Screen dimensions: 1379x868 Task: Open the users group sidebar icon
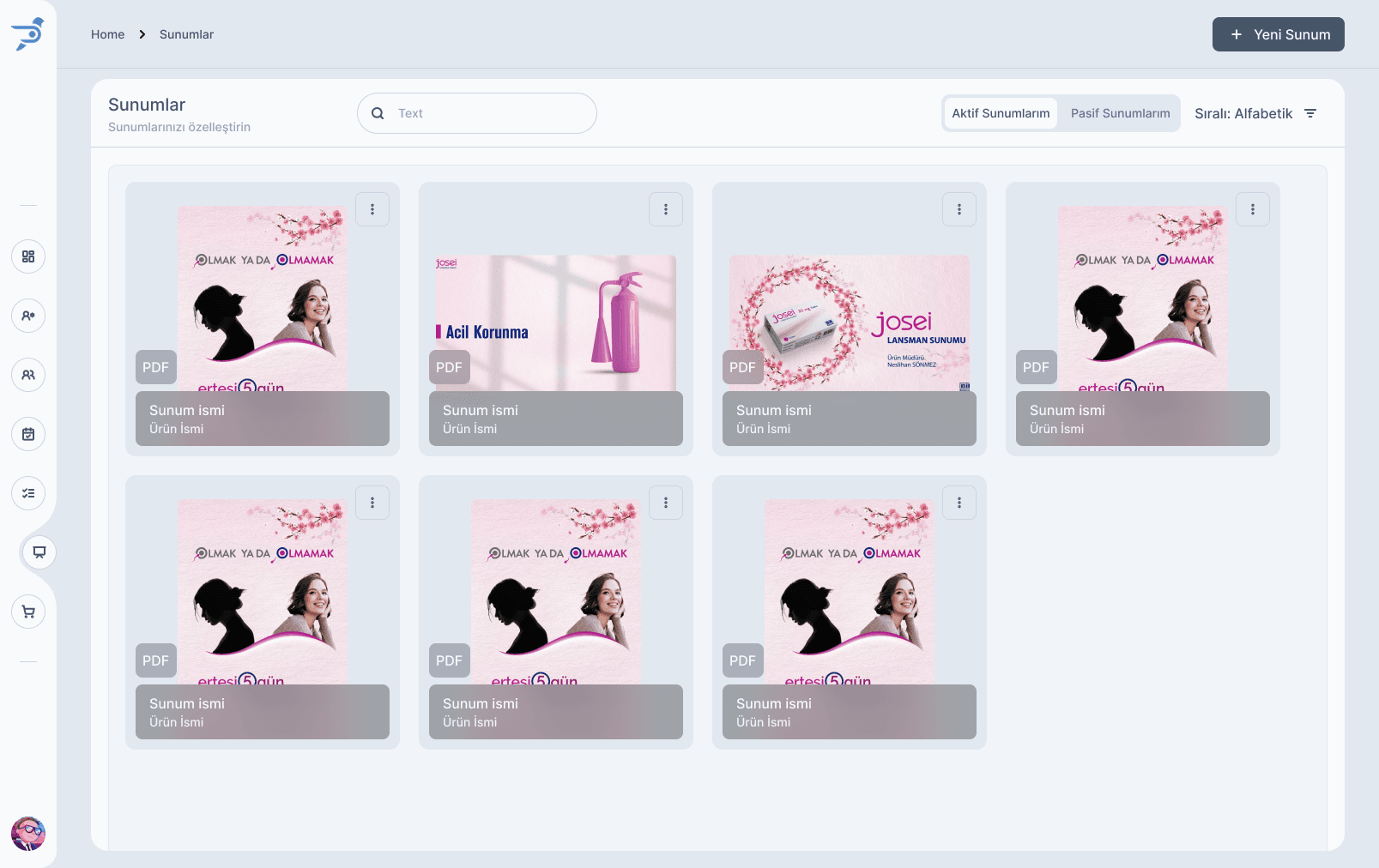pos(28,375)
